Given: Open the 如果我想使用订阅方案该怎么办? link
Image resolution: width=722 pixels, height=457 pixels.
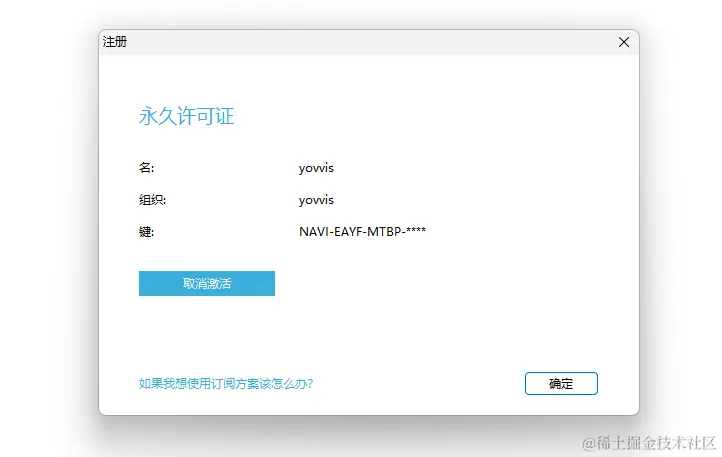Looking at the screenshot, I should [x=226, y=383].
